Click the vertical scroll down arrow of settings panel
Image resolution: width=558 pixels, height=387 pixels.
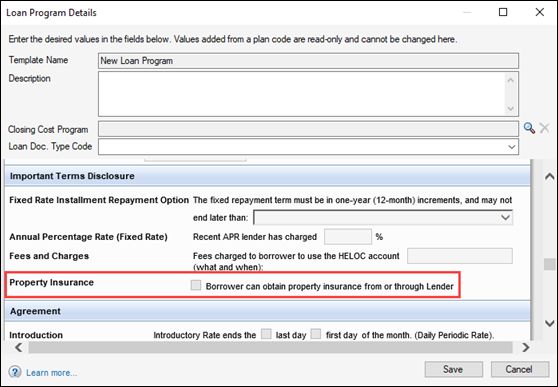[x=549, y=323]
